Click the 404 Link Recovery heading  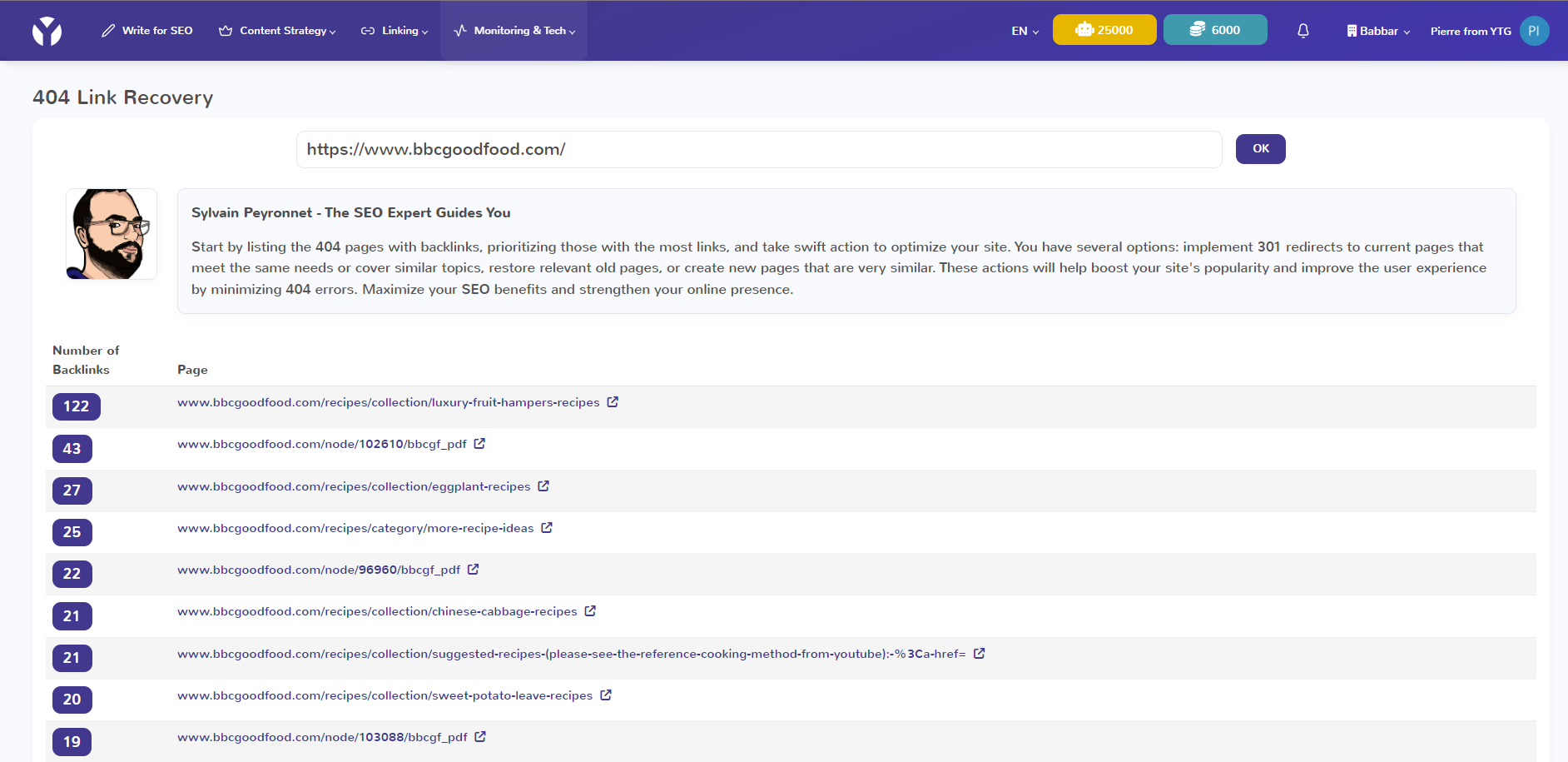123,97
